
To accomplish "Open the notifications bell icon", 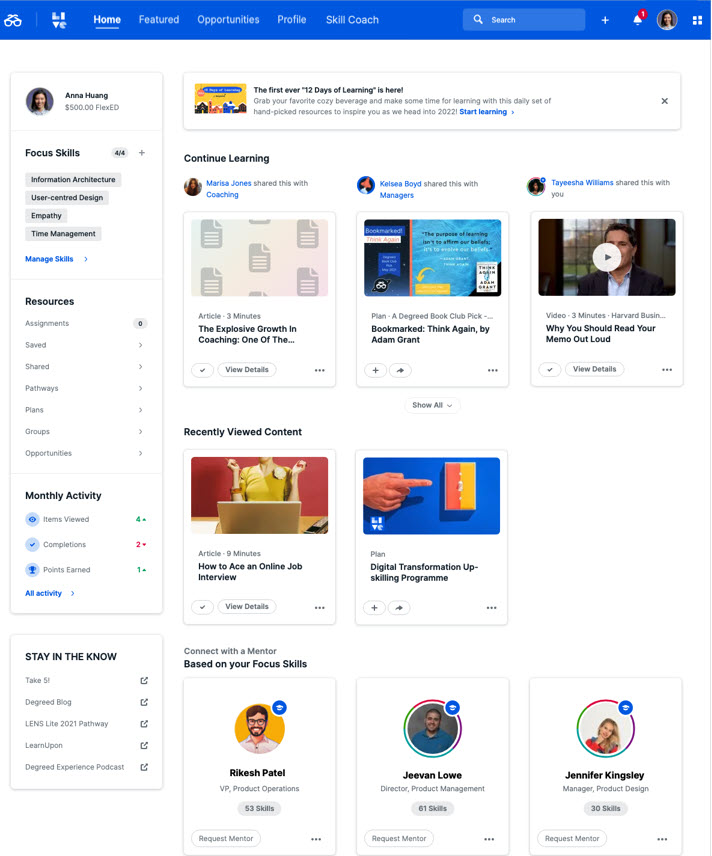I will point(637,20).
